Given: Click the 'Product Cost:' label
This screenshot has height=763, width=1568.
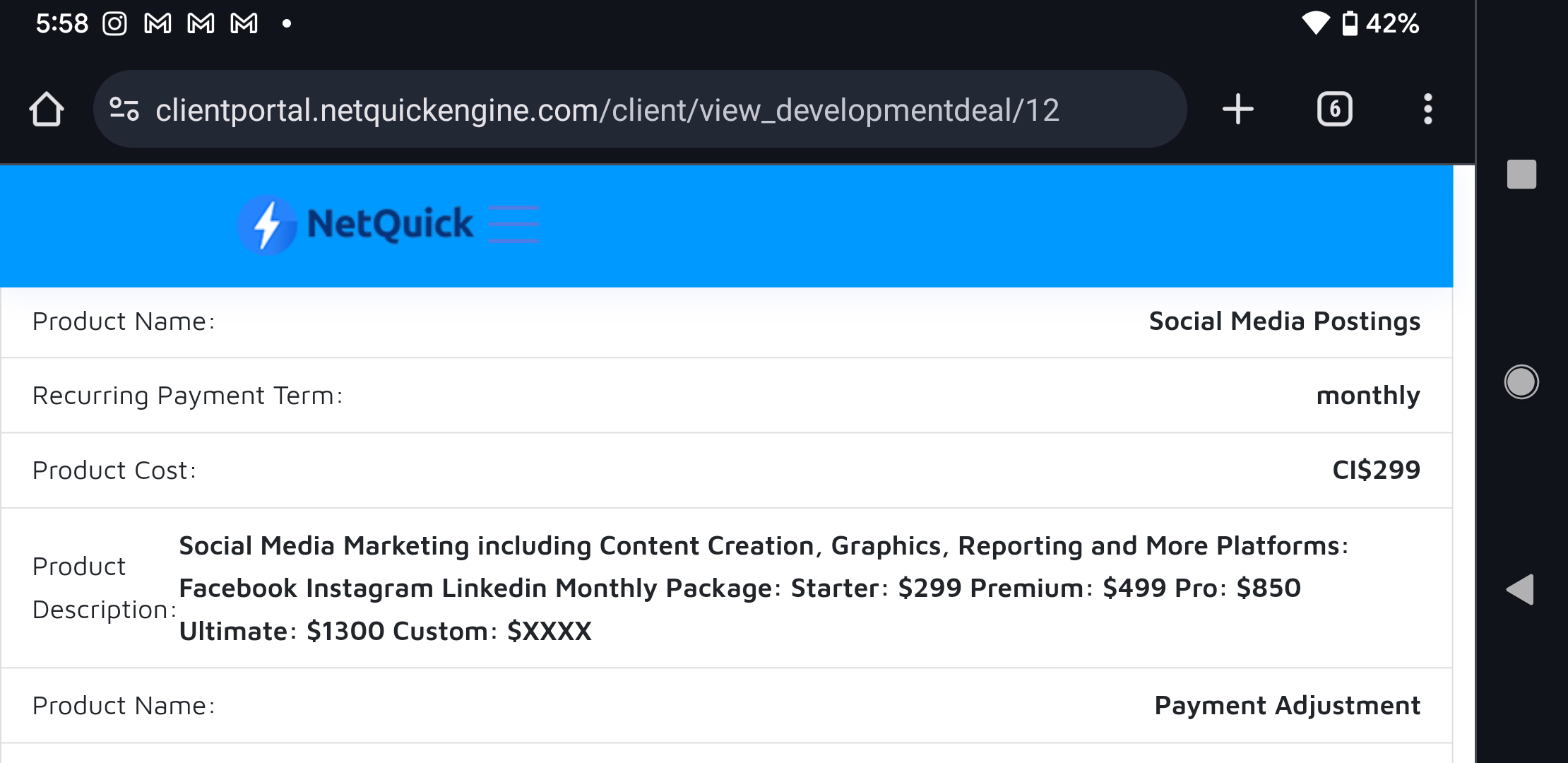Looking at the screenshot, I should click(x=114, y=471).
